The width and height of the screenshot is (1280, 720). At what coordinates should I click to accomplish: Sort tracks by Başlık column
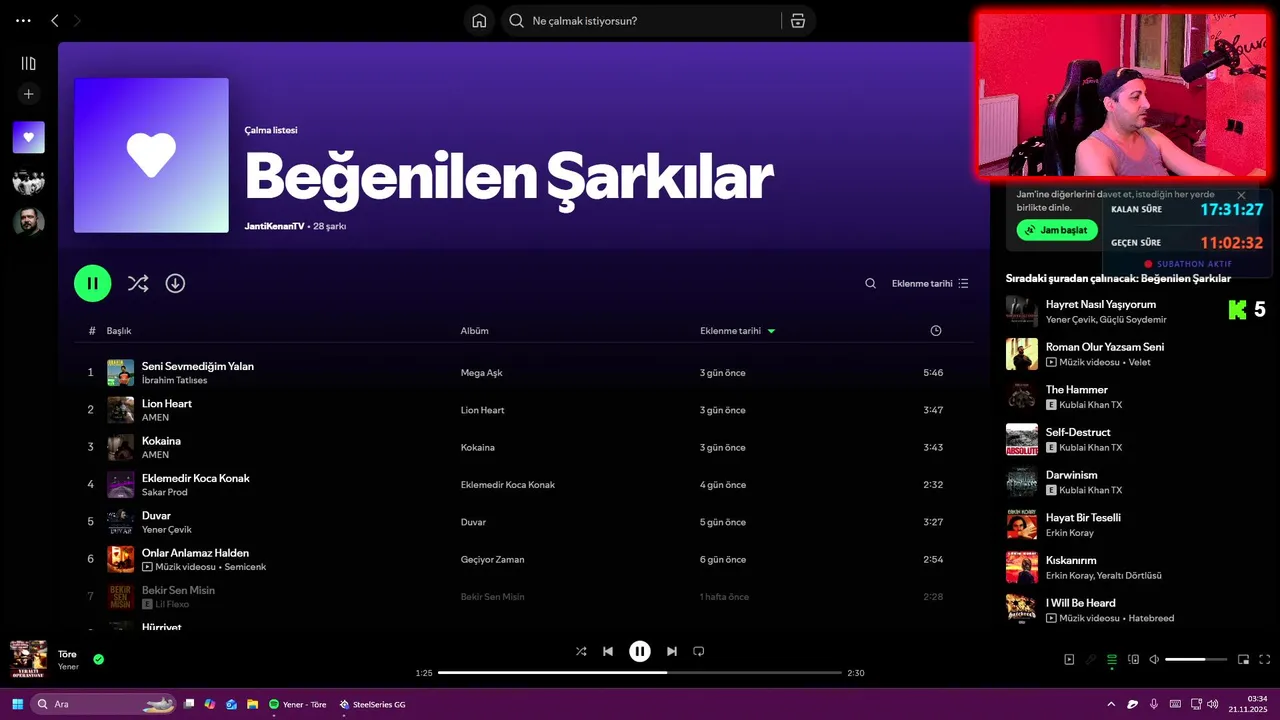[x=119, y=330]
